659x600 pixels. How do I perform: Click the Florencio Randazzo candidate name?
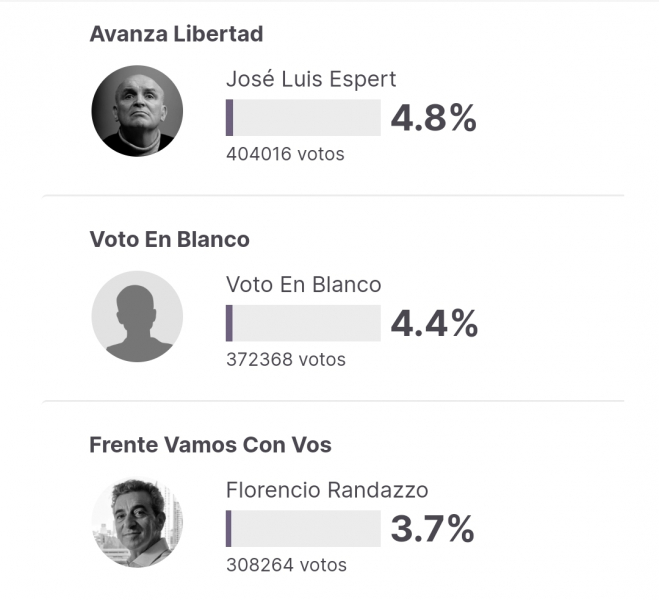[327, 490]
